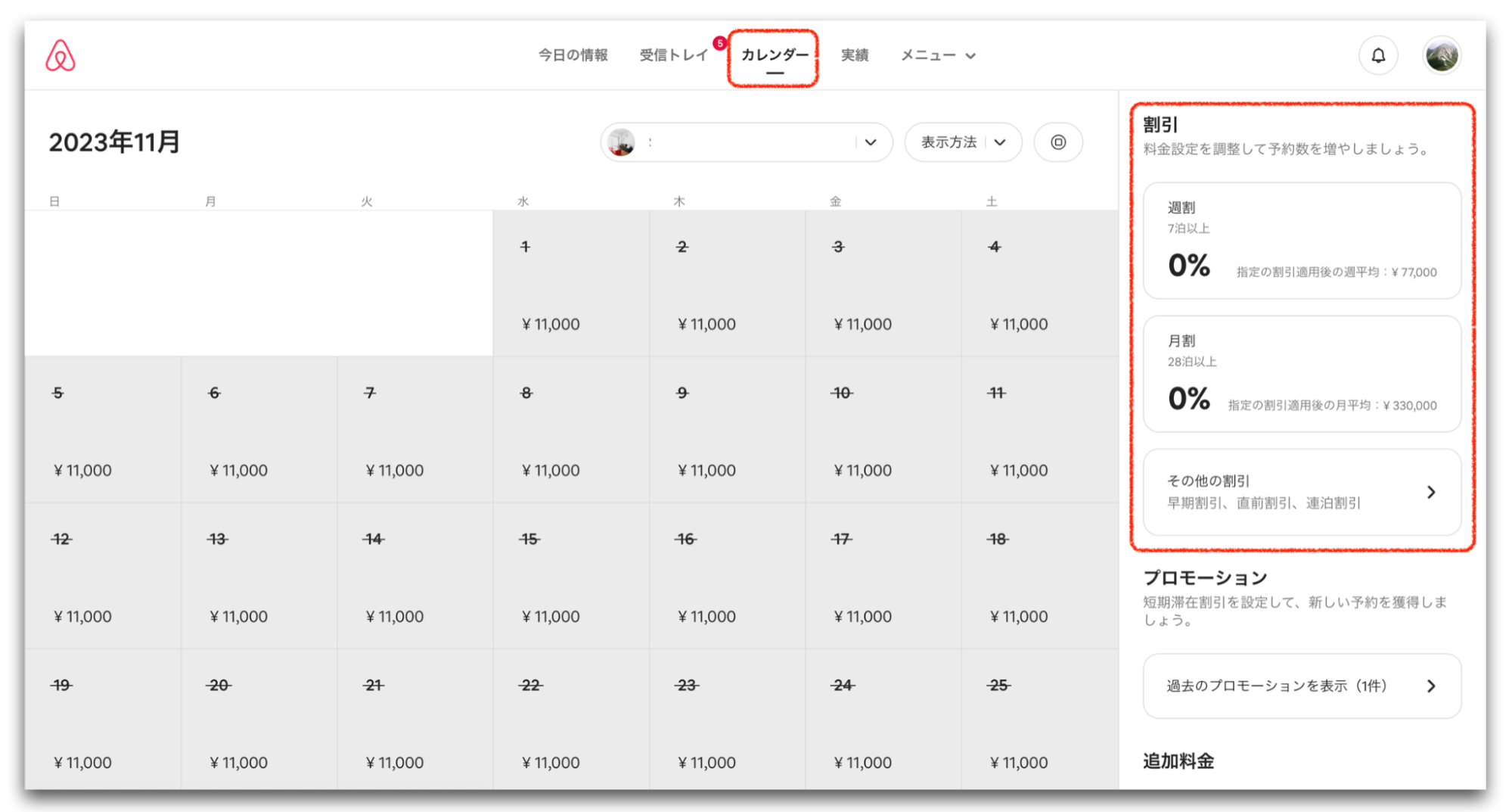Select November 1 calendar cell
This screenshot has height=812, width=1512.
pos(570,283)
